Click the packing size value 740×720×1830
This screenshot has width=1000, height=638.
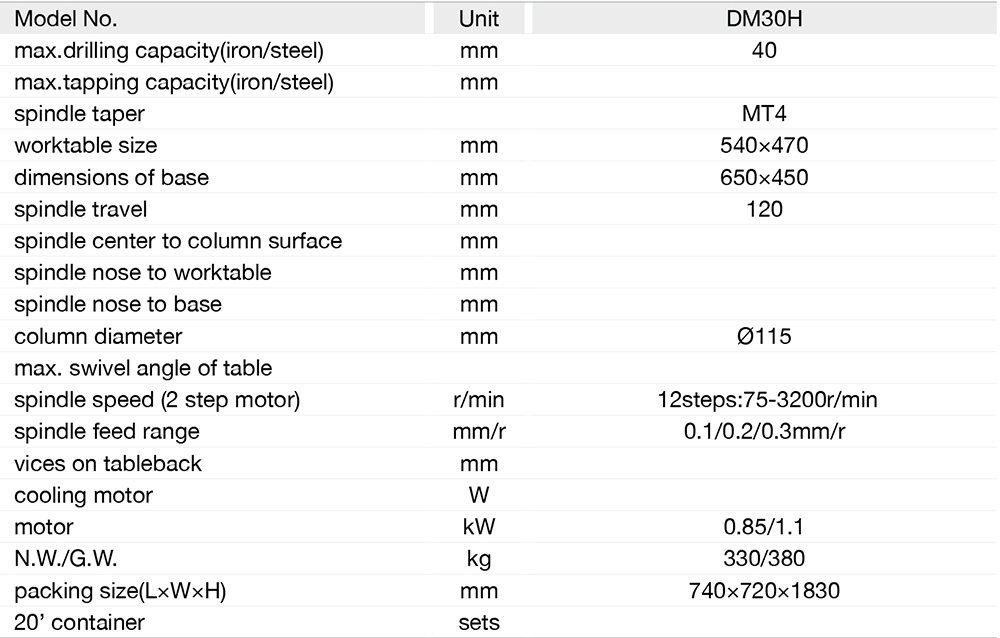click(x=764, y=591)
